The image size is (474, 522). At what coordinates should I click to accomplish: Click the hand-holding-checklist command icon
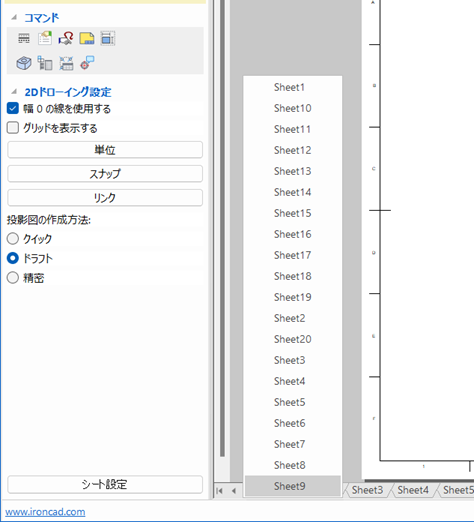point(45,38)
